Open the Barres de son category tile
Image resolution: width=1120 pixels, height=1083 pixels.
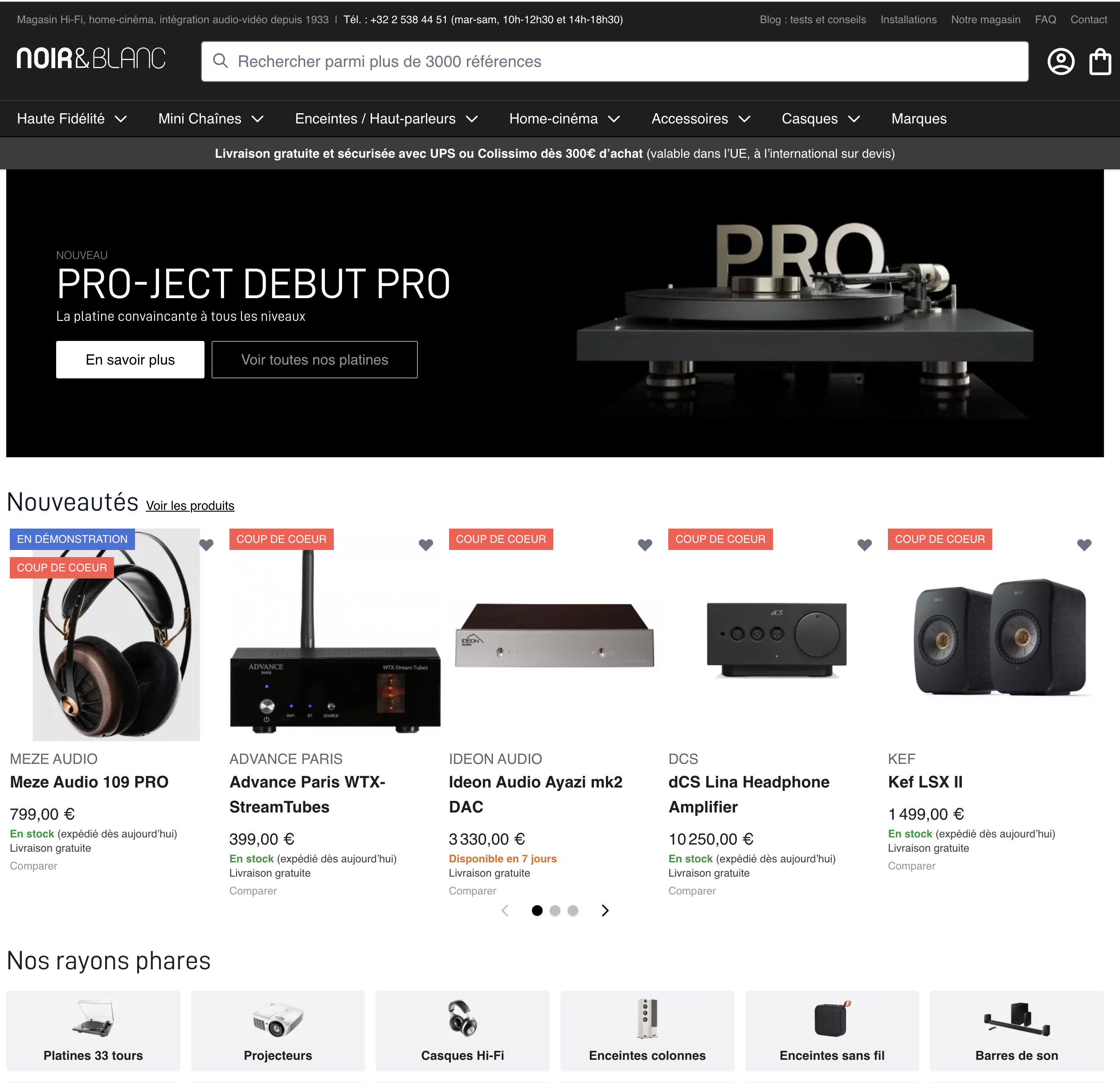(x=1017, y=1030)
